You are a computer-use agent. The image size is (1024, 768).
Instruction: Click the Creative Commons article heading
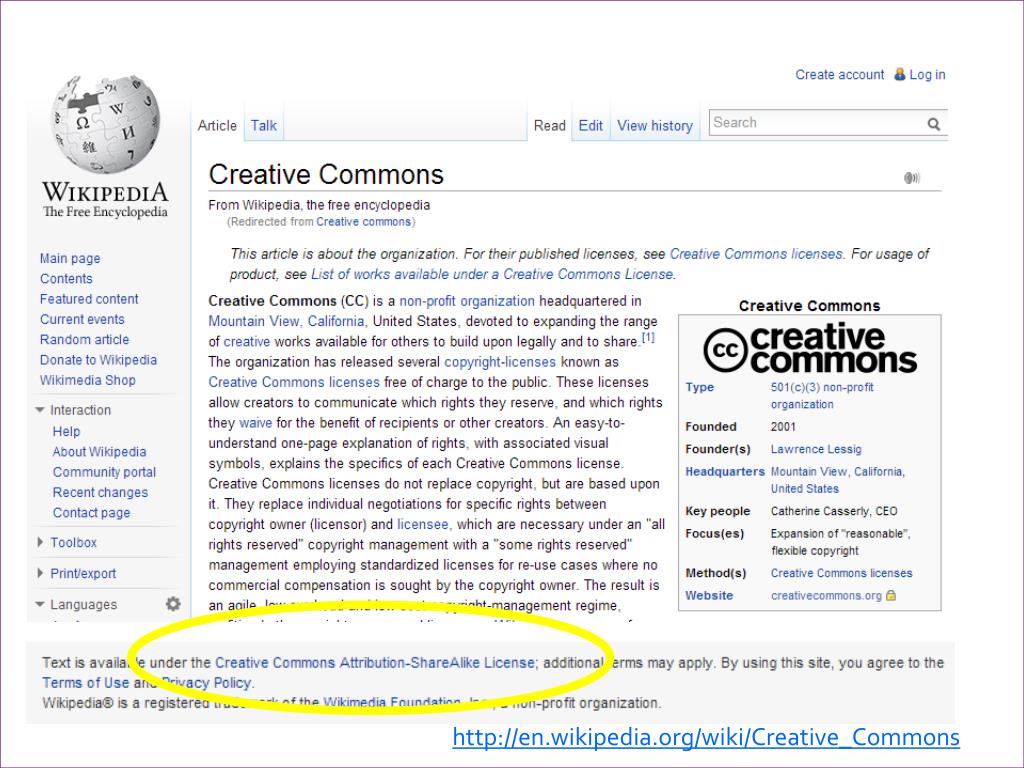[x=326, y=174]
